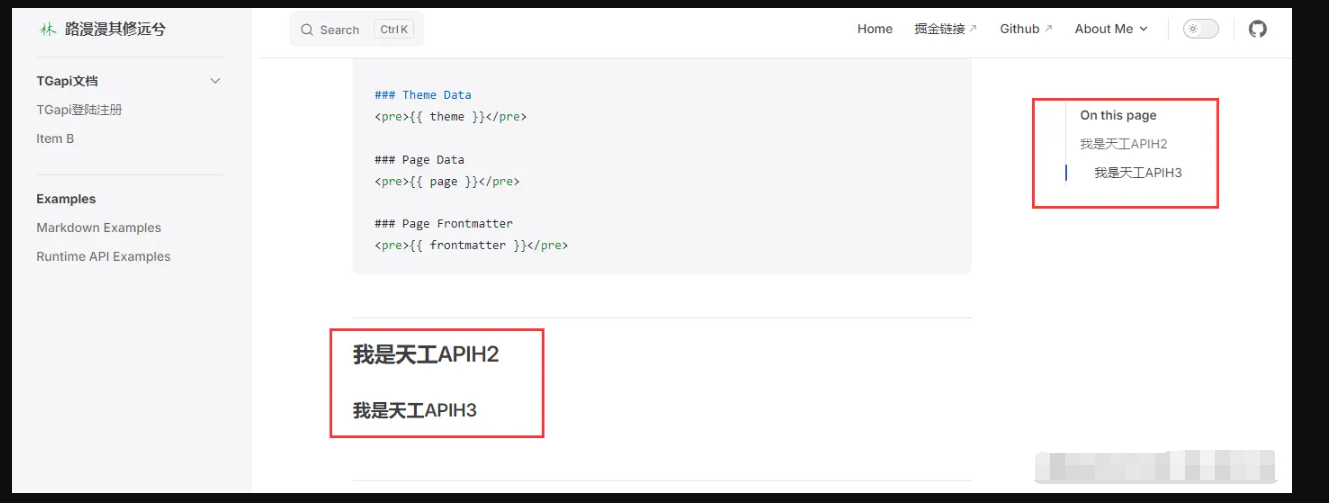Open the 掘金链接 navigation link
The width and height of the screenshot is (1329, 503).
[x=939, y=29]
